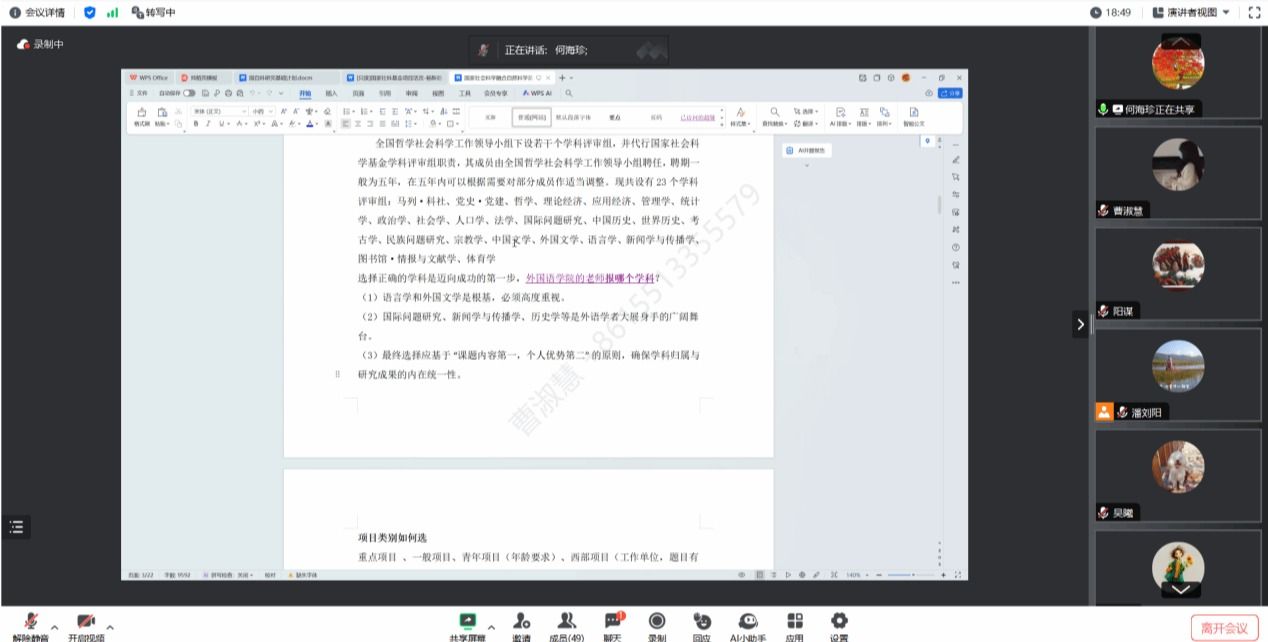Image resolution: width=1268 pixels, height=642 pixels.
Task: Click the Record icon
Action: 657,621
